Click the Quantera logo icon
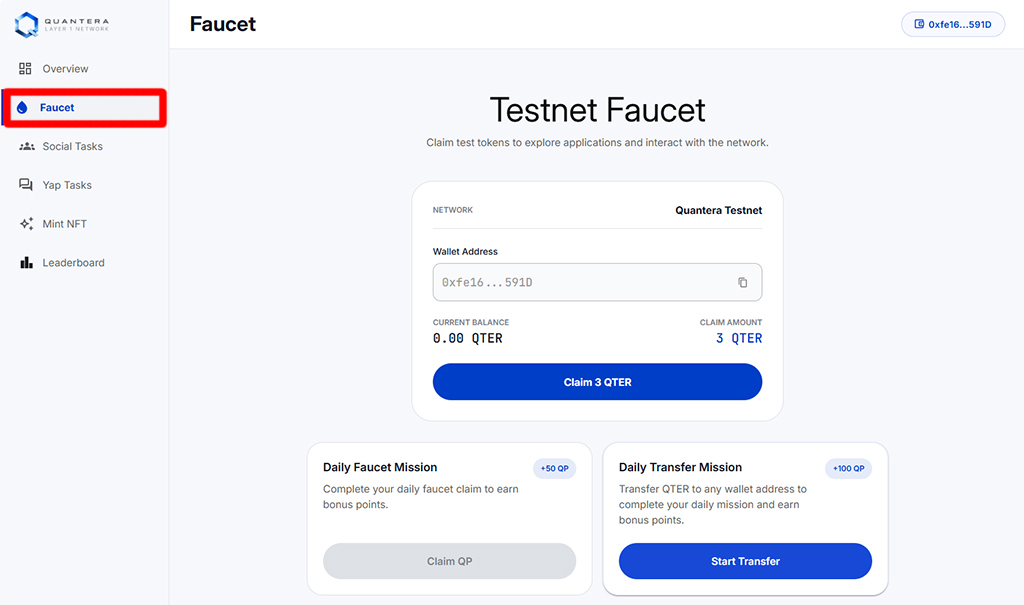1024x605 pixels. click(27, 25)
